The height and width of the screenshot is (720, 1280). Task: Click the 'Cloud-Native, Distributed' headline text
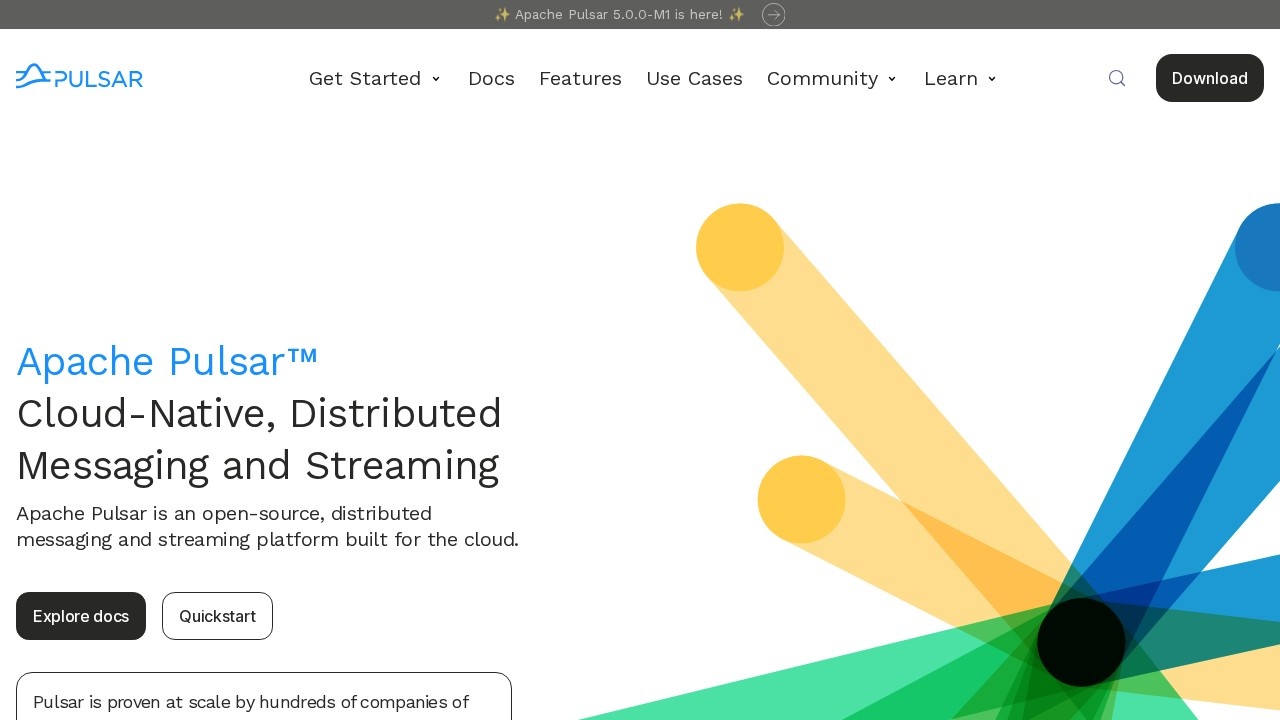(x=259, y=413)
